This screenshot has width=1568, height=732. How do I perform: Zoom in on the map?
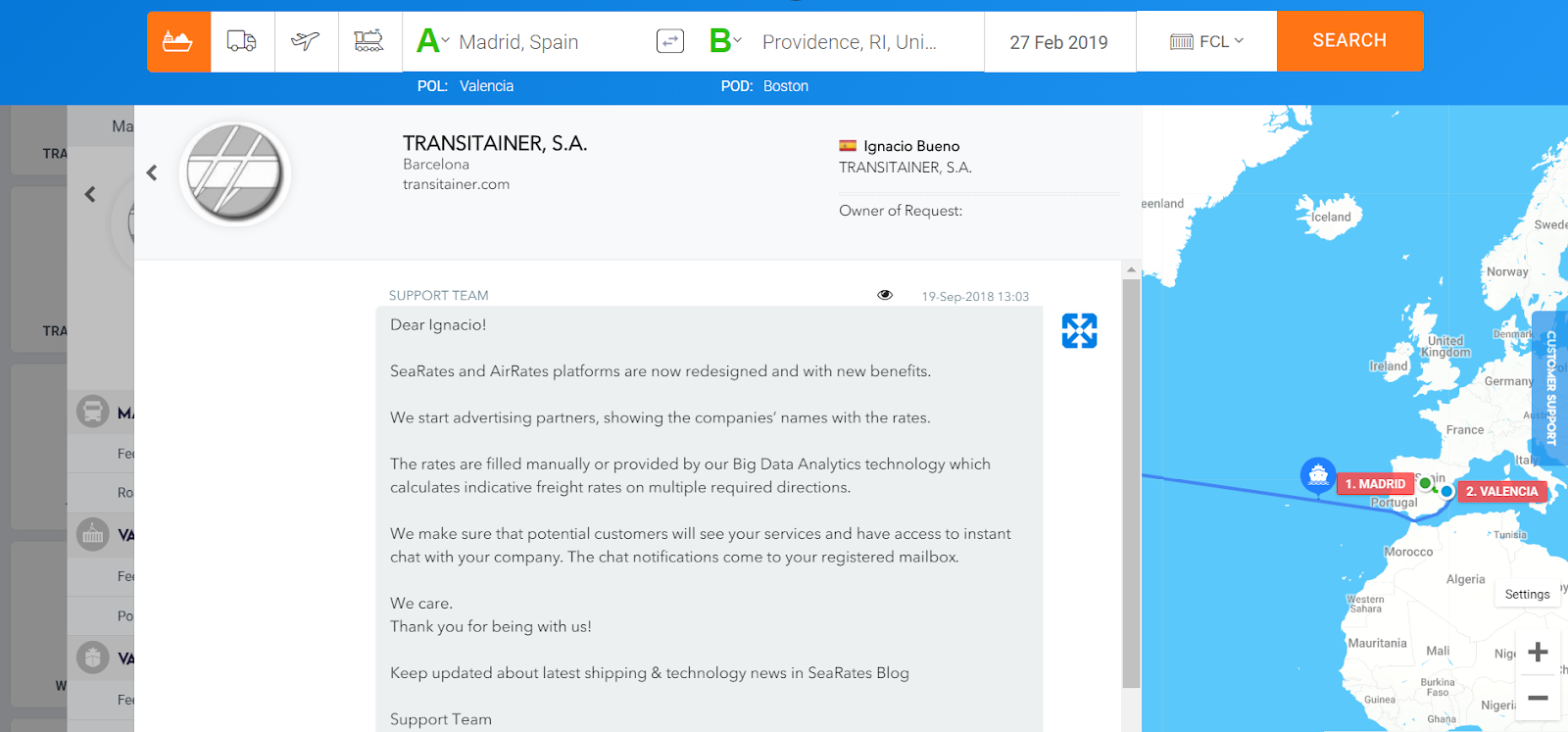pos(1538,653)
